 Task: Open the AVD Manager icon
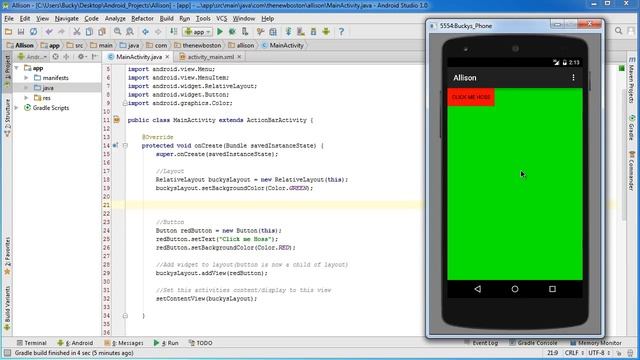(301, 31)
